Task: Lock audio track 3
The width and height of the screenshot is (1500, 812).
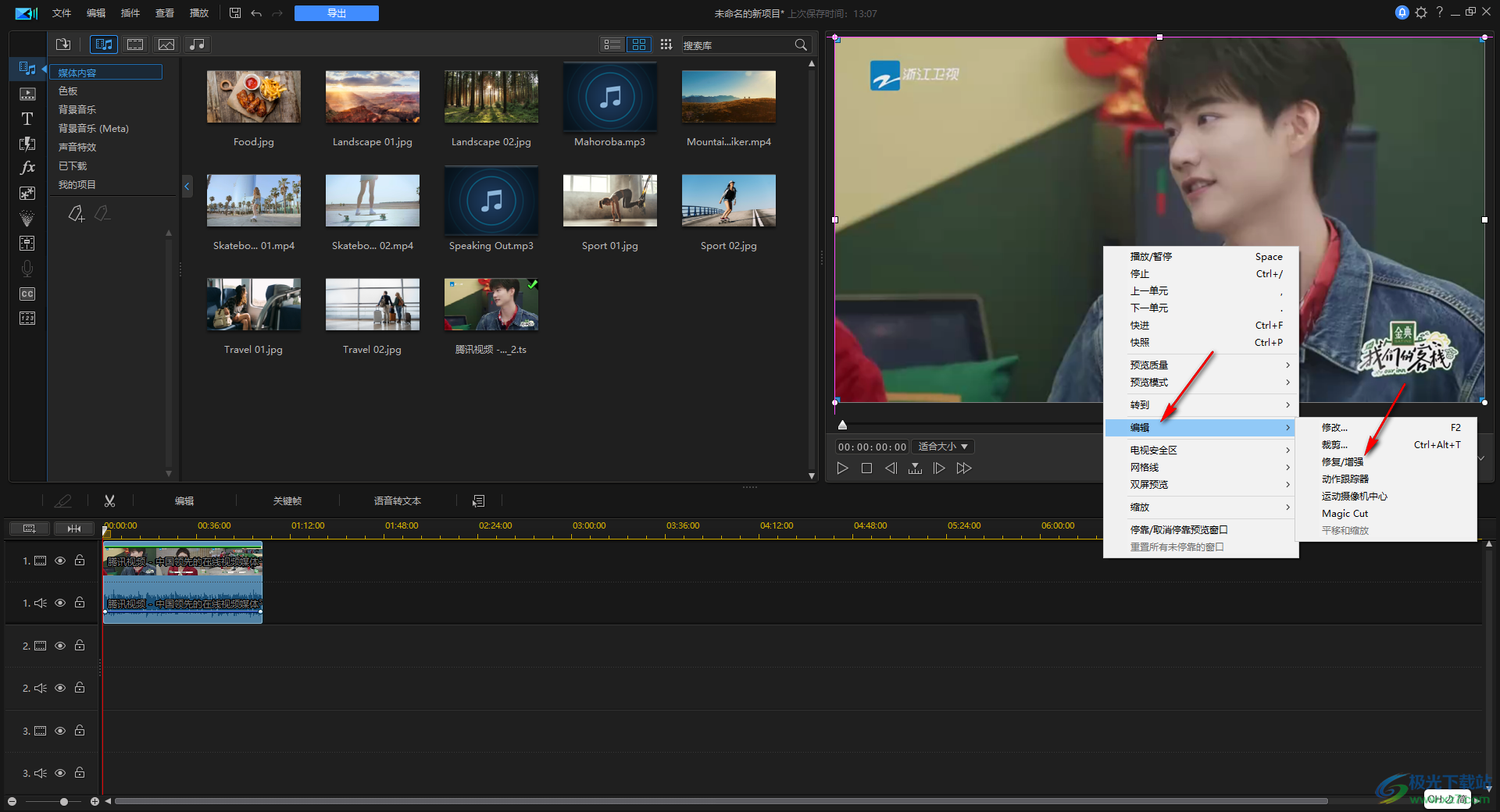Action: (x=80, y=773)
